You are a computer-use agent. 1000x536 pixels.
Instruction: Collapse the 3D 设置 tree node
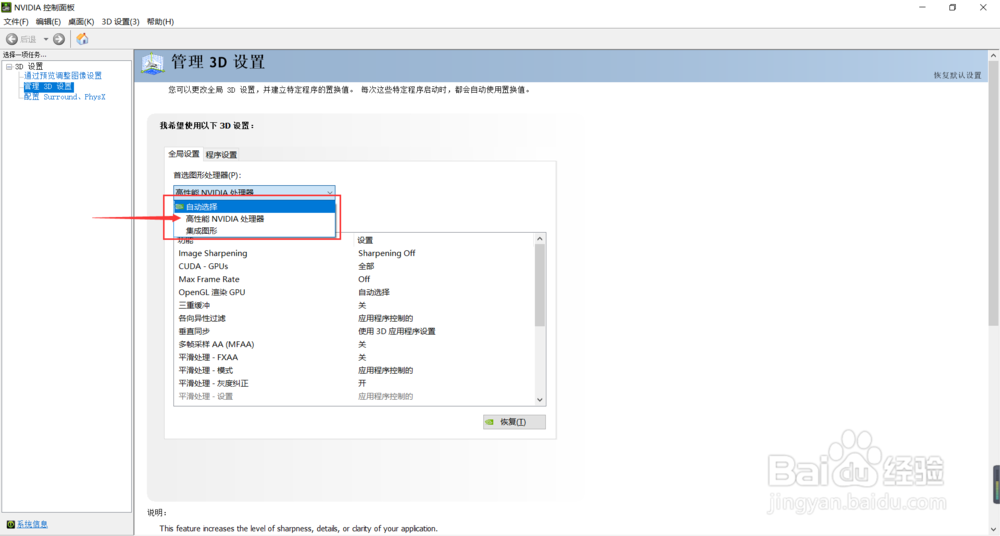[9, 66]
